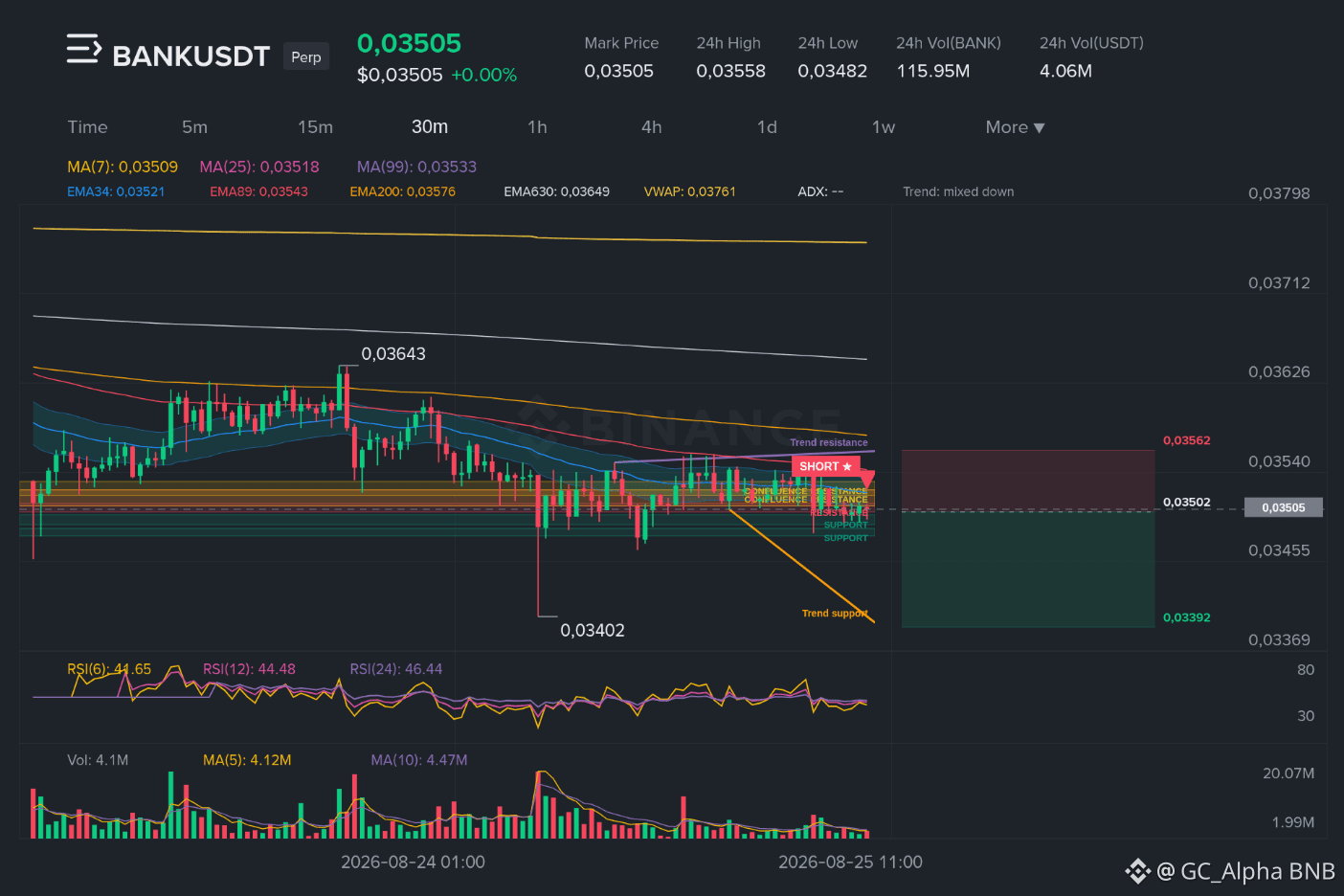This screenshot has width=1344, height=896.
Task: Switch to the 1w interval
Action: (x=884, y=127)
